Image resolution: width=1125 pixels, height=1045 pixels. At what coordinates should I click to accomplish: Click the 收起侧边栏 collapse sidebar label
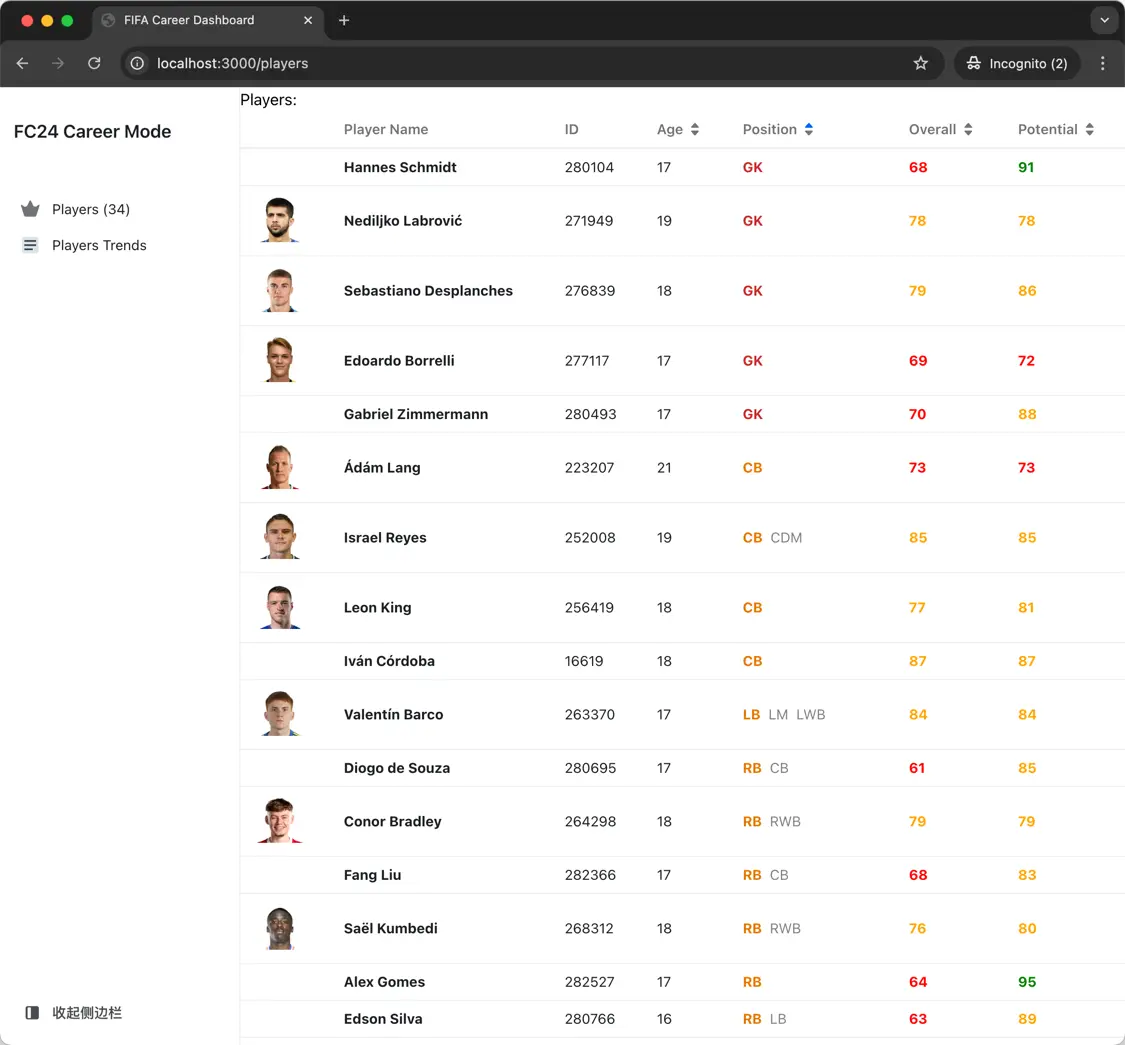tap(87, 1013)
